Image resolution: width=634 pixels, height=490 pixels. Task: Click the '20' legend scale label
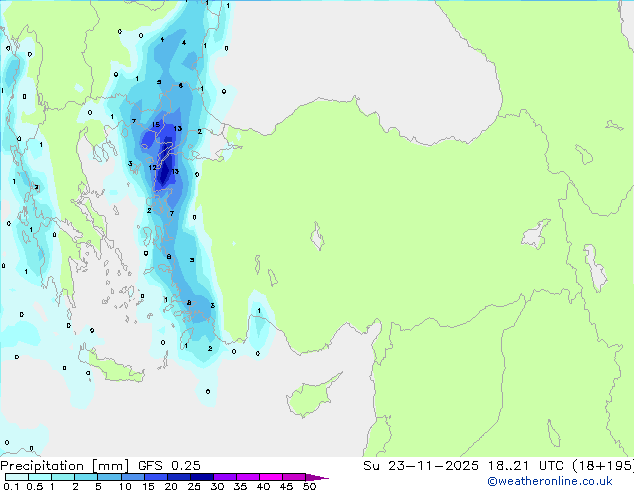click(x=171, y=486)
